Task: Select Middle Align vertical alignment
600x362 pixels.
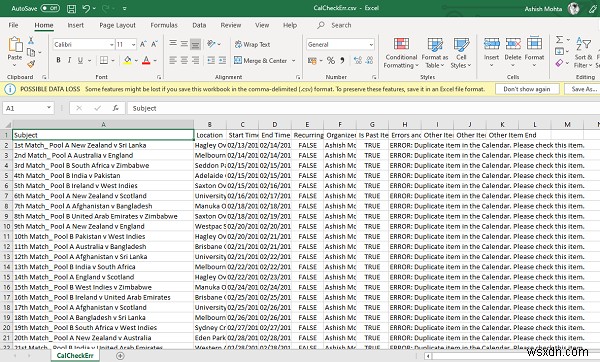Action: (x=184, y=44)
